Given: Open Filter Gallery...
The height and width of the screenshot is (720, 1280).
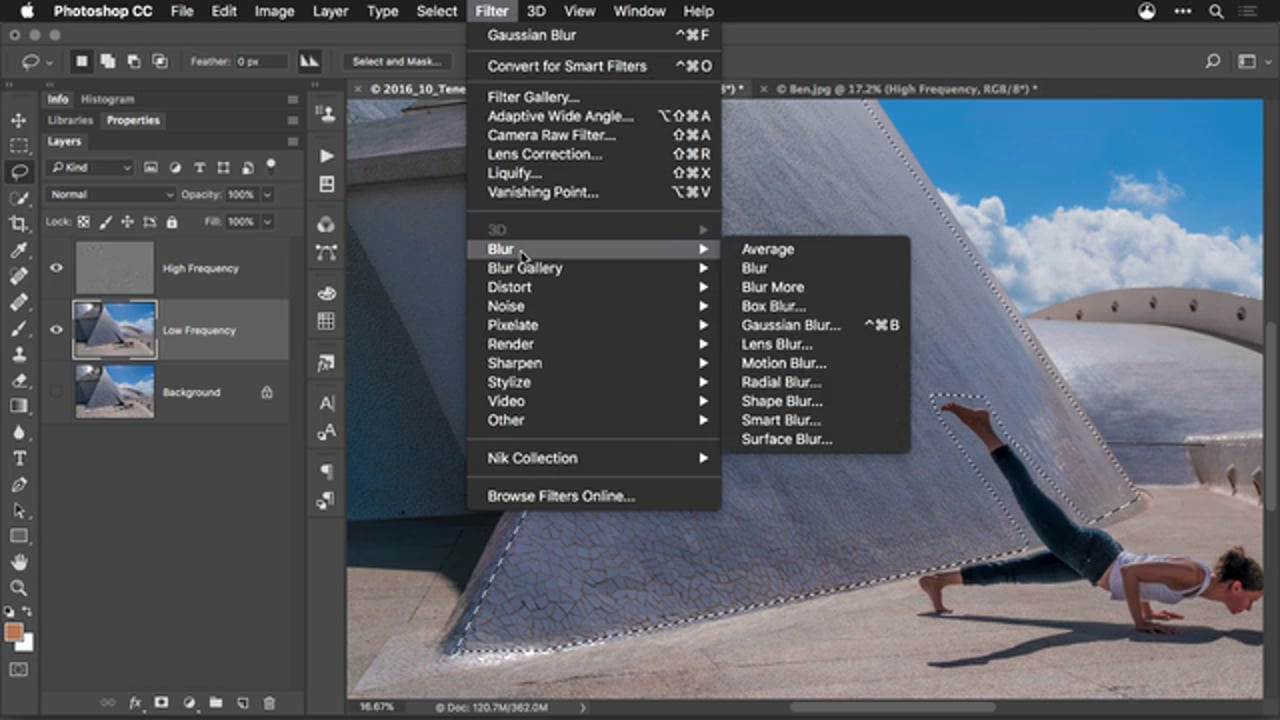Looking at the screenshot, I should 594,97.
